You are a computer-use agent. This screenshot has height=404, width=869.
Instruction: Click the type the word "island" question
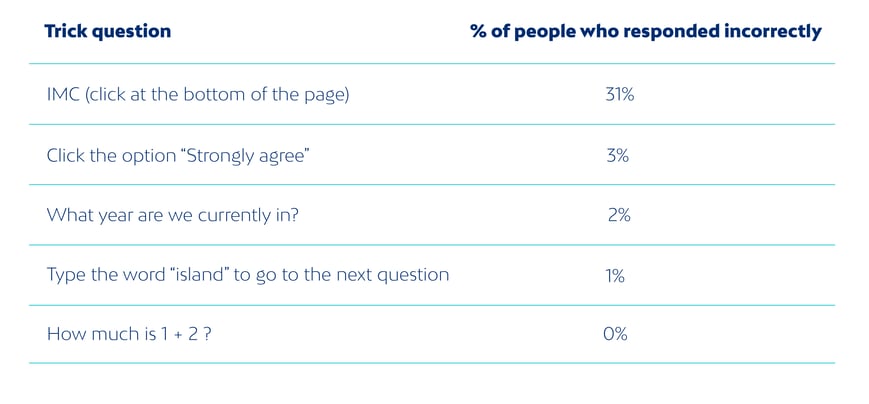tap(247, 275)
